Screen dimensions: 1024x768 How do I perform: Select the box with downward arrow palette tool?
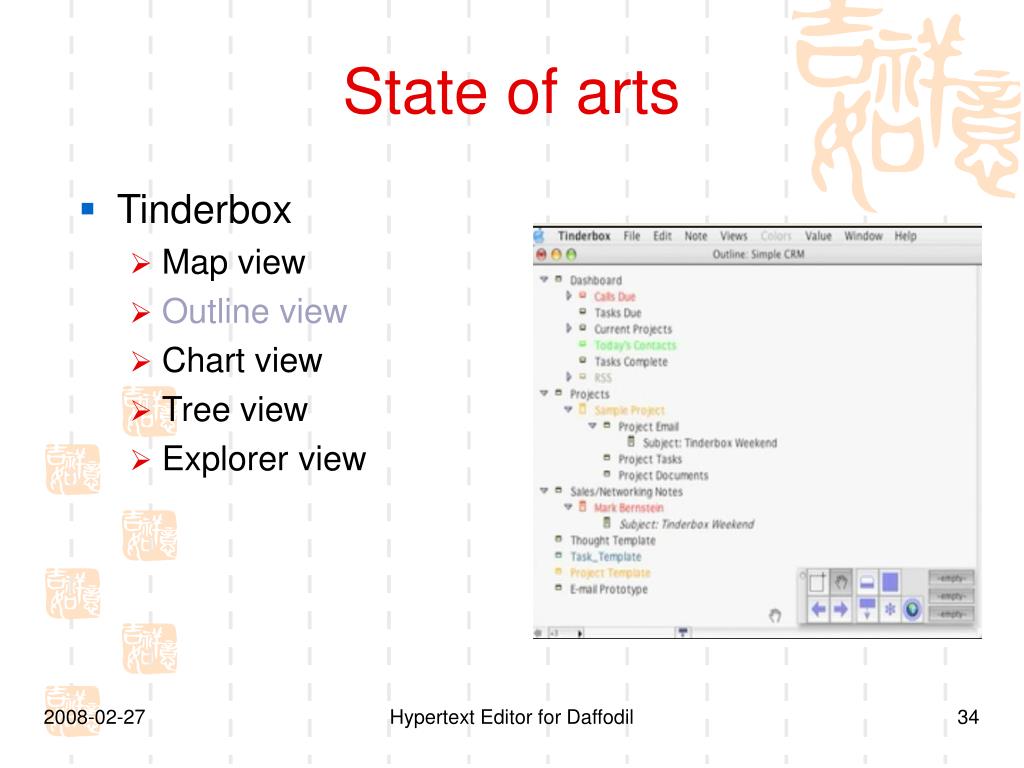[x=867, y=608]
